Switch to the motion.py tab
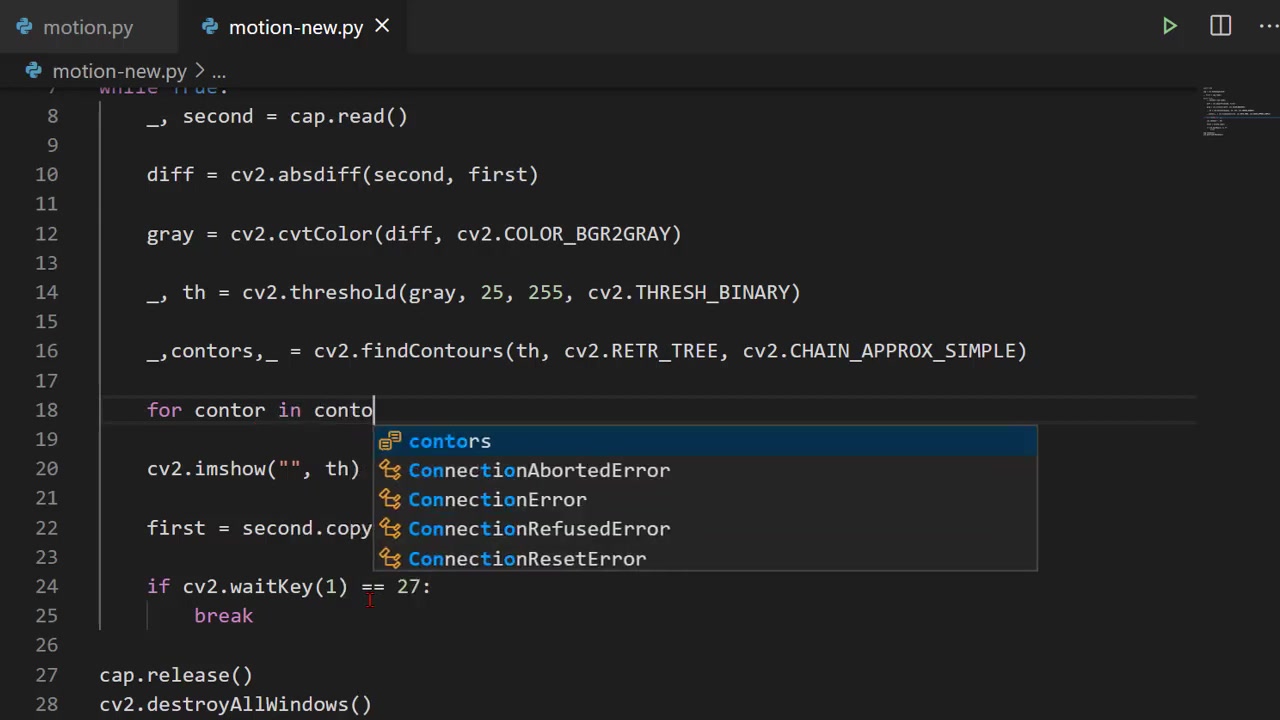The height and width of the screenshot is (720, 1280). point(87,27)
